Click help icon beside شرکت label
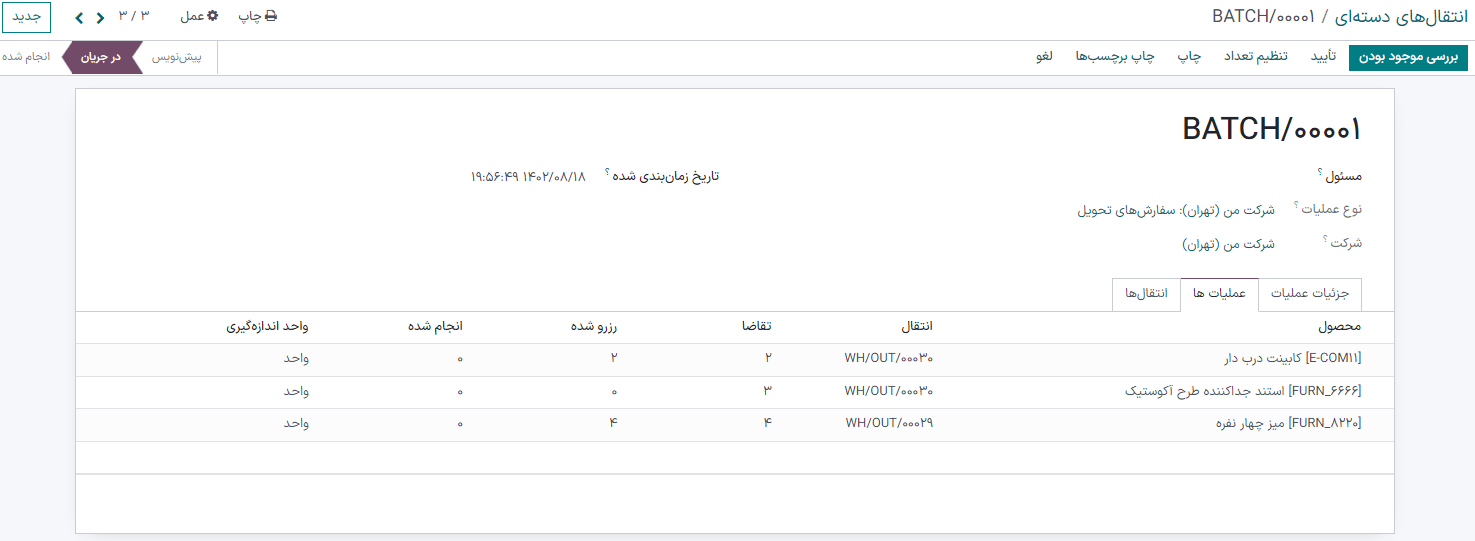Viewport: 1475px width, 541px height. (1325, 239)
